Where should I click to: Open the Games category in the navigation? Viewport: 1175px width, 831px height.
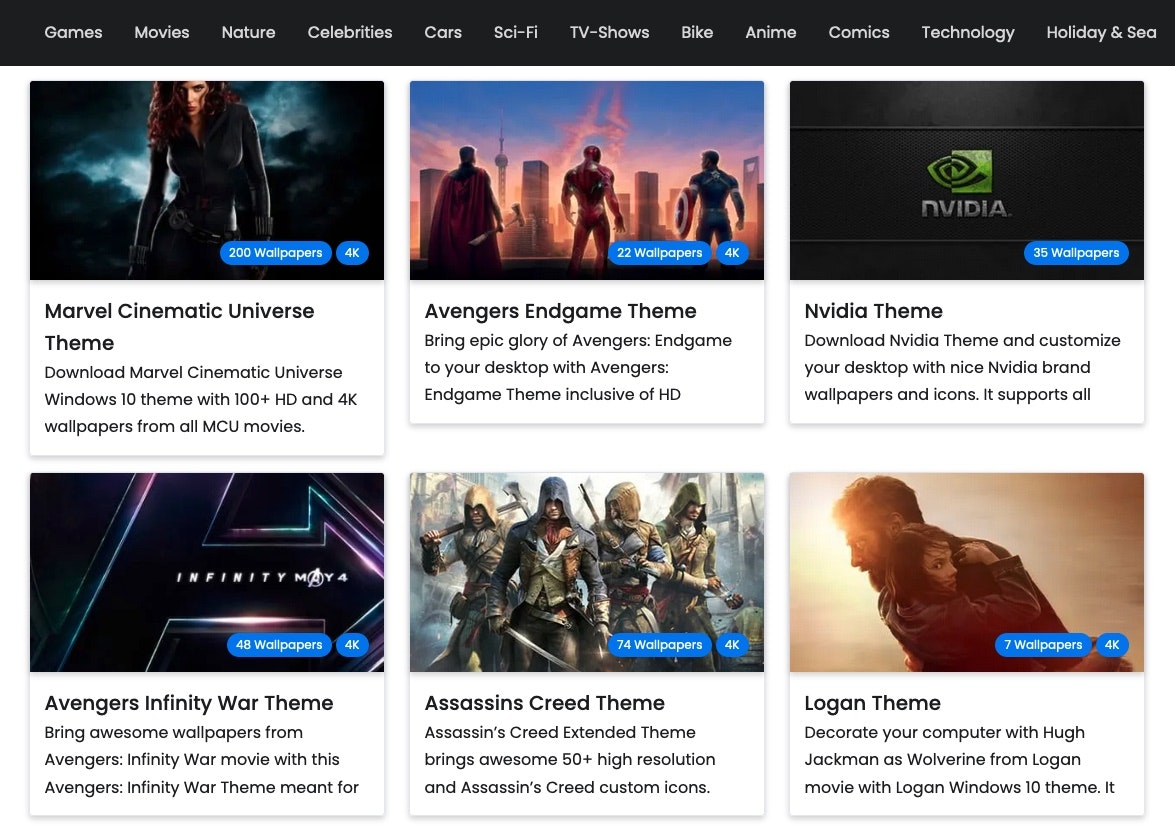73,32
